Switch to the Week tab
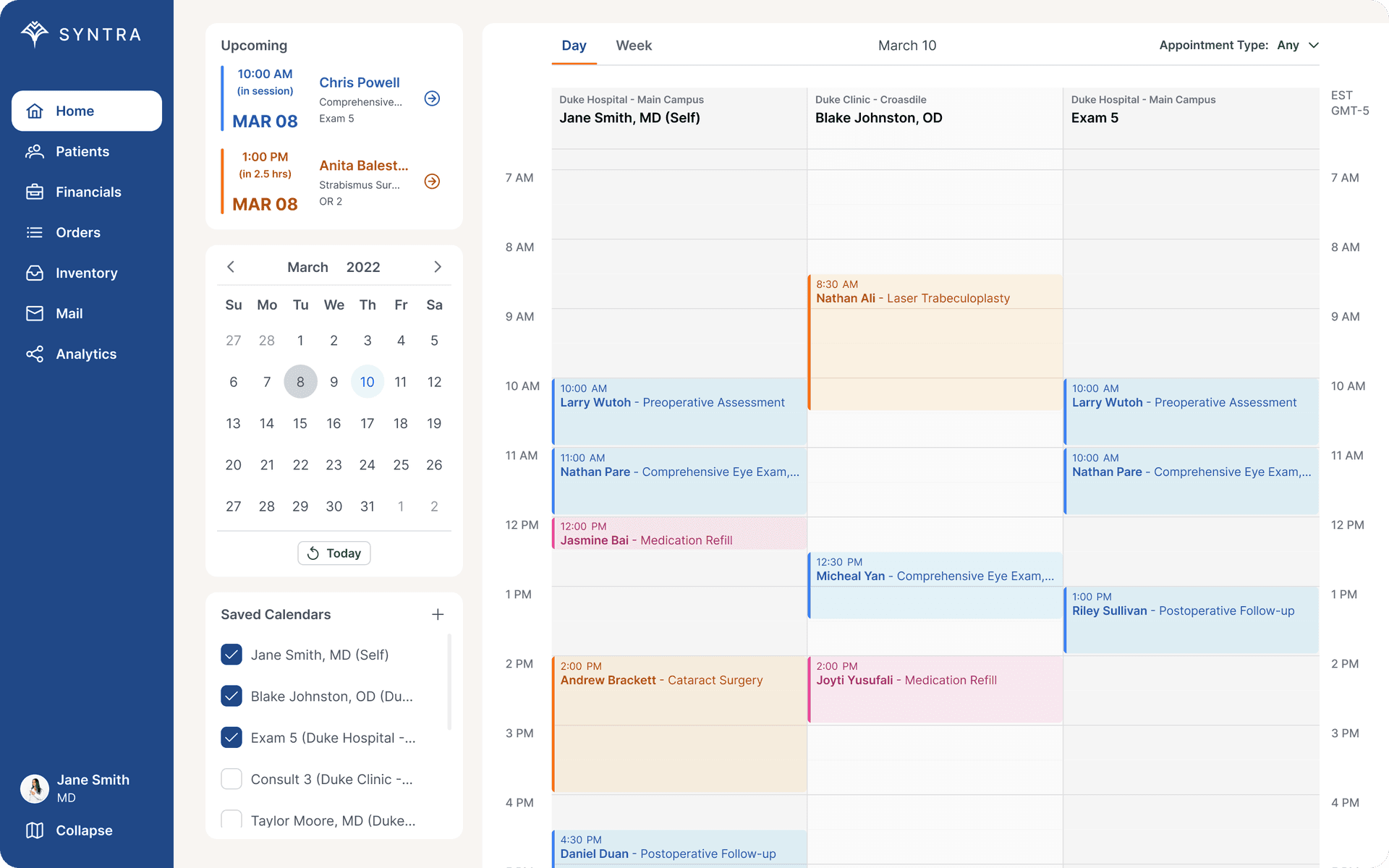This screenshot has height=868, width=1389. [x=634, y=46]
